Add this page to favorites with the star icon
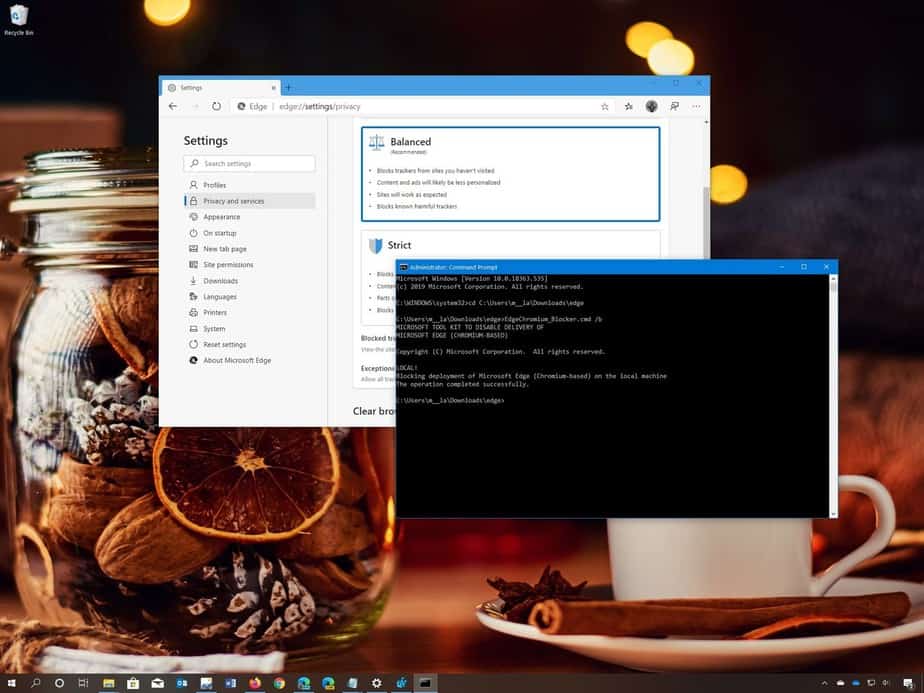 tap(605, 106)
